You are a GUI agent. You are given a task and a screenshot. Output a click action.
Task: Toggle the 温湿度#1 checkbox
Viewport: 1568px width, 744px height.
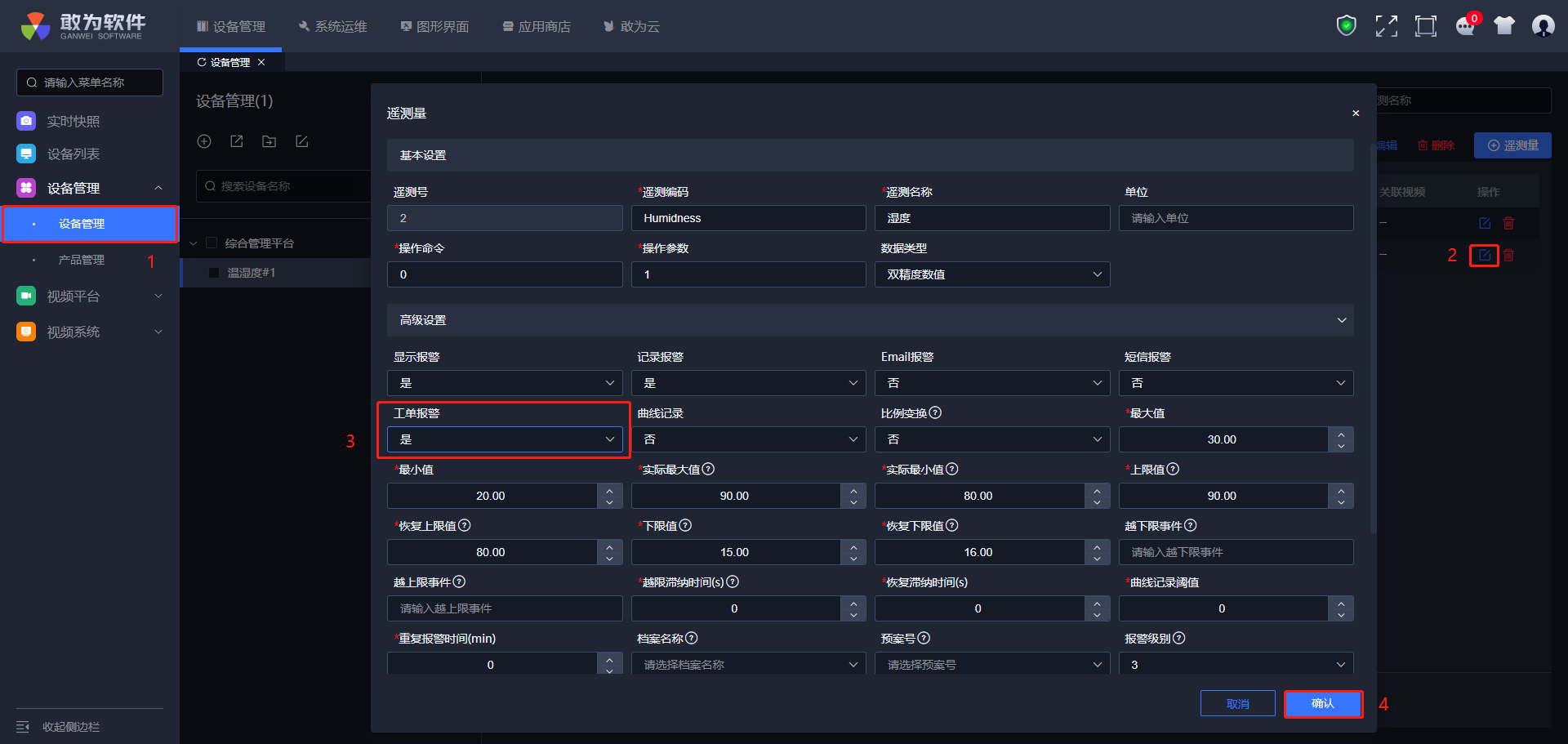[x=214, y=273]
